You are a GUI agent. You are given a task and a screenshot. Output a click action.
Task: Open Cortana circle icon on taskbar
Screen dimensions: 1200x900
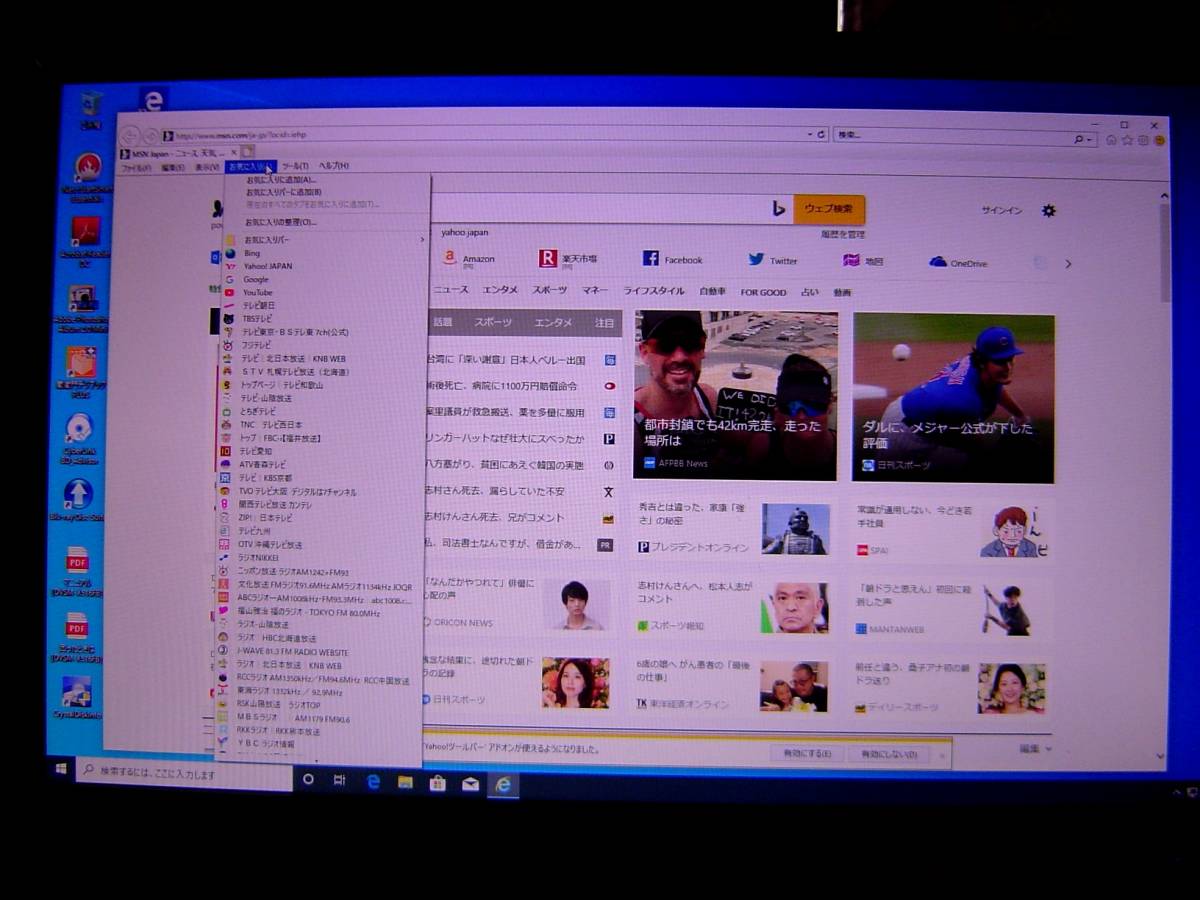[308, 779]
